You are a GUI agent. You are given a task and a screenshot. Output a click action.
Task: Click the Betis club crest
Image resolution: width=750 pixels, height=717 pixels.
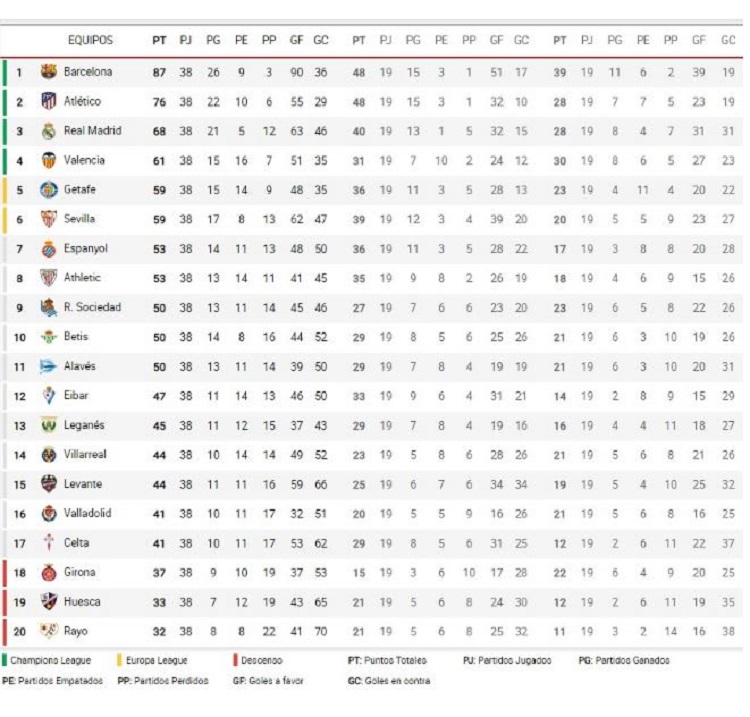[48, 337]
